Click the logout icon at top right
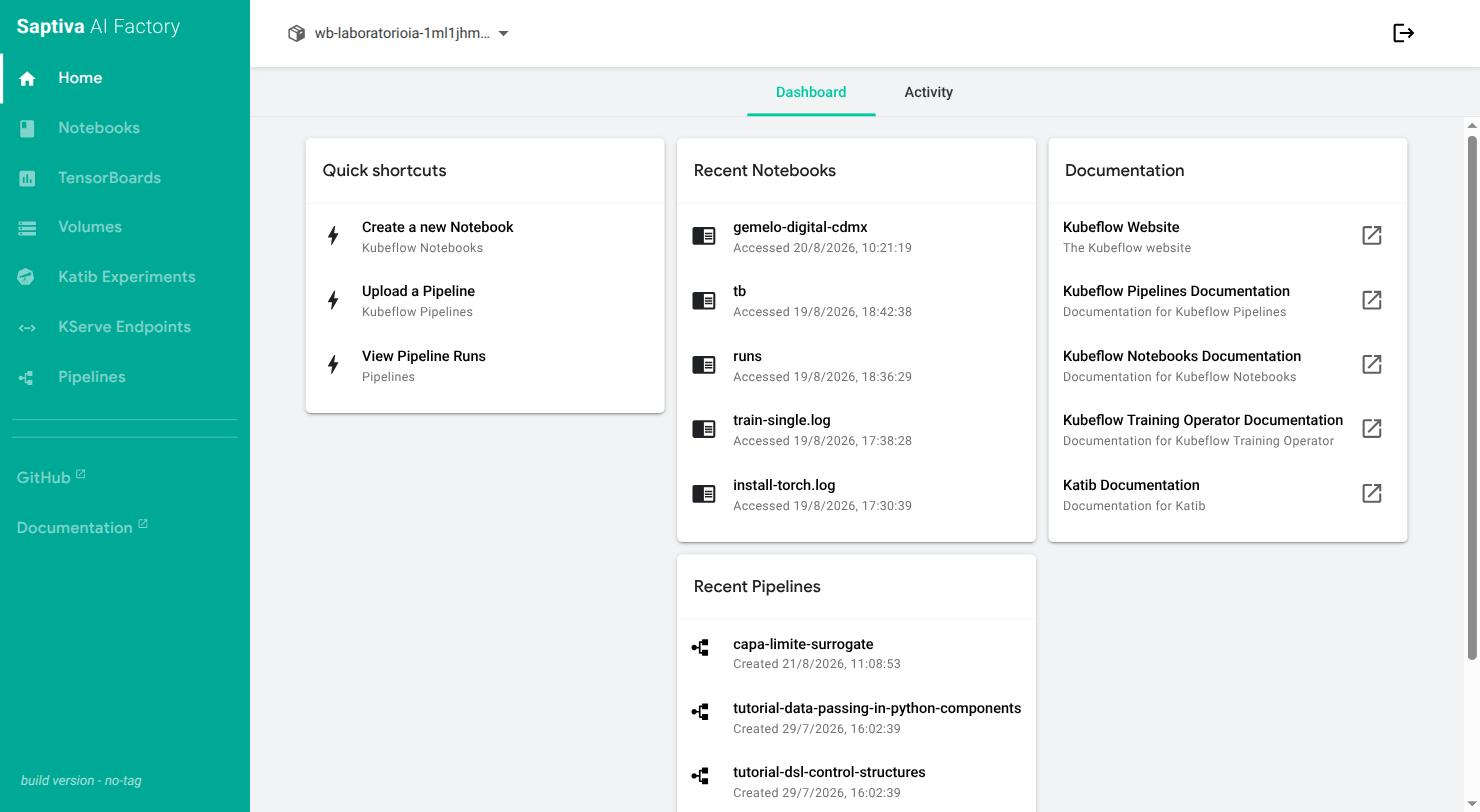The height and width of the screenshot is (812, 1480). click(x=1404, y=33)
